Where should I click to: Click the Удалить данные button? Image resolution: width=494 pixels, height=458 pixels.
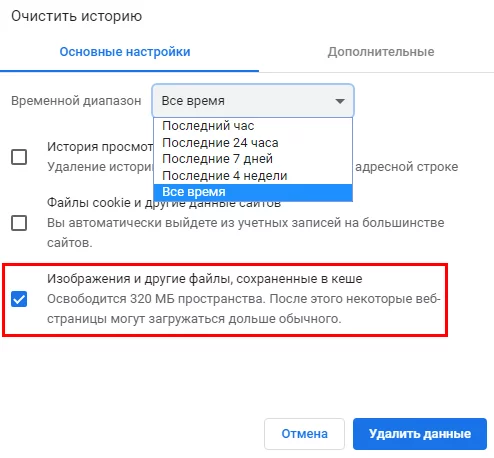tap(420, 434)
